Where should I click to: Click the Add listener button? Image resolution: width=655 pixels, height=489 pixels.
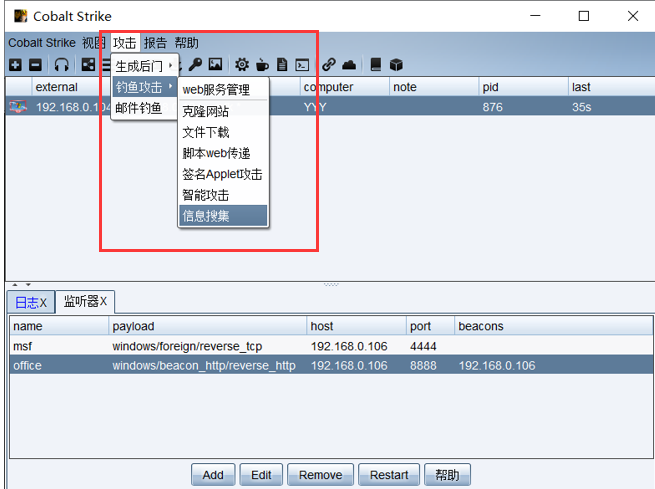[213, 475]
